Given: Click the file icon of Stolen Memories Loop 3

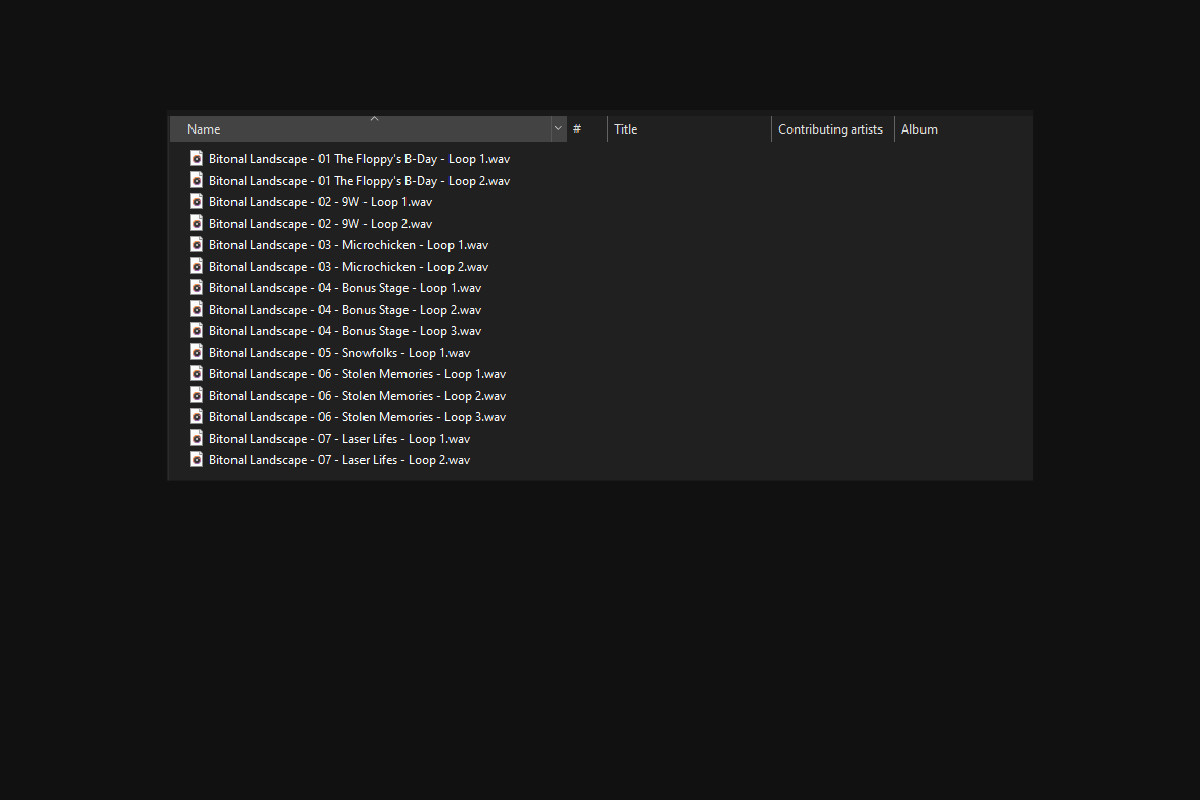Looking at the screenshot, I should click(x=197, y=416).
